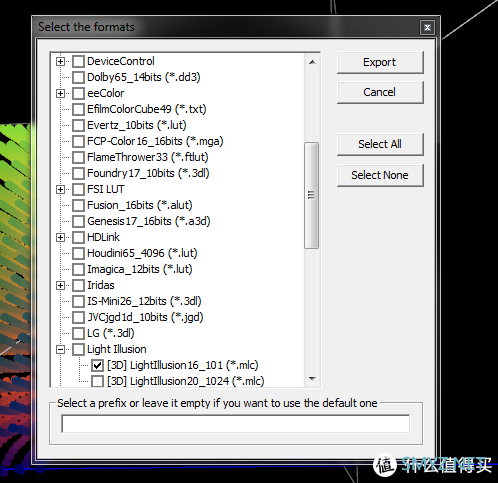Viewport: 498px width, 483px height.
Task: Expand the Iridas format group
Action: pos(60,285)
